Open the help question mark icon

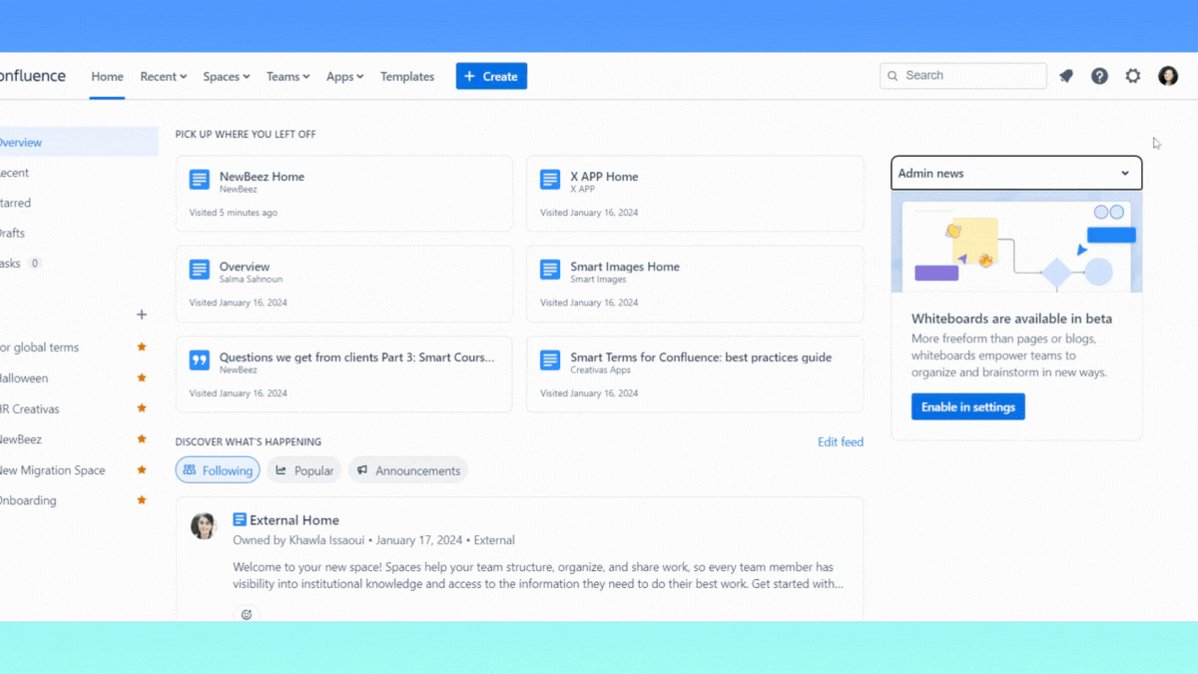point(1099,76)
